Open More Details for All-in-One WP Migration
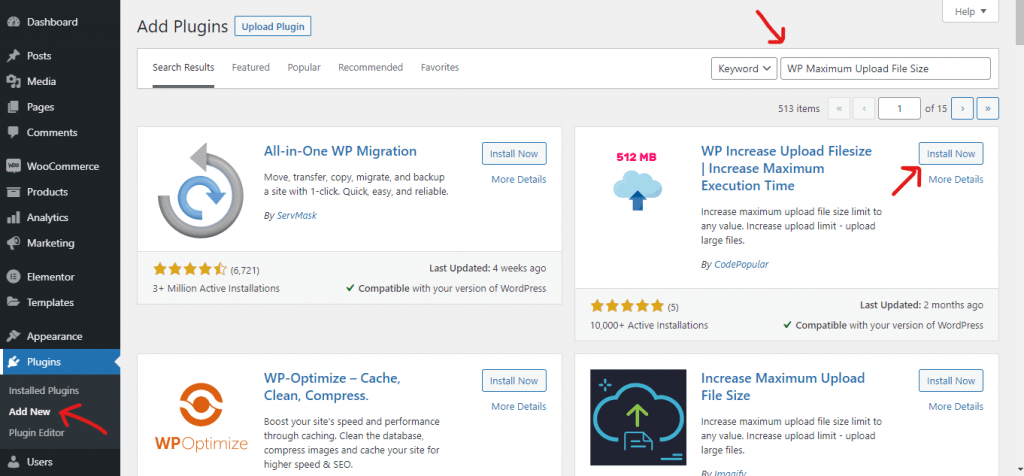 pyautogui.click(x=519, y=179)
